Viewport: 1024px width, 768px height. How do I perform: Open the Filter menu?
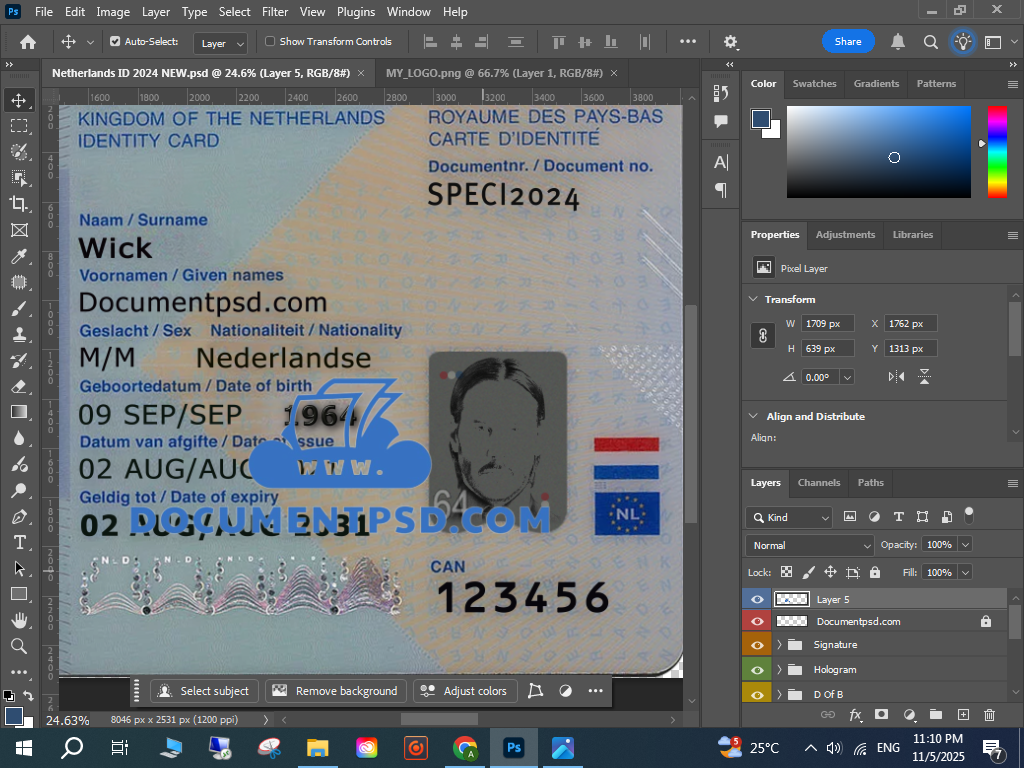pos(274,12)
